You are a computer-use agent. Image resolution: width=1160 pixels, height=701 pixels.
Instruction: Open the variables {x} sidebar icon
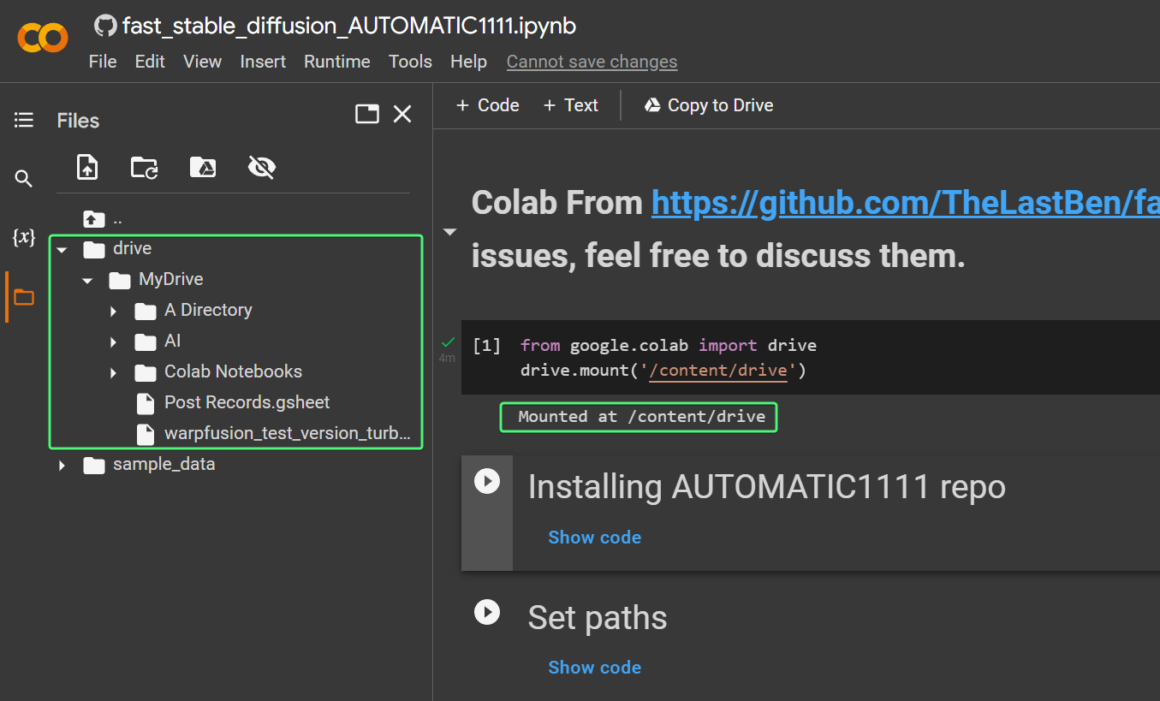24,237
